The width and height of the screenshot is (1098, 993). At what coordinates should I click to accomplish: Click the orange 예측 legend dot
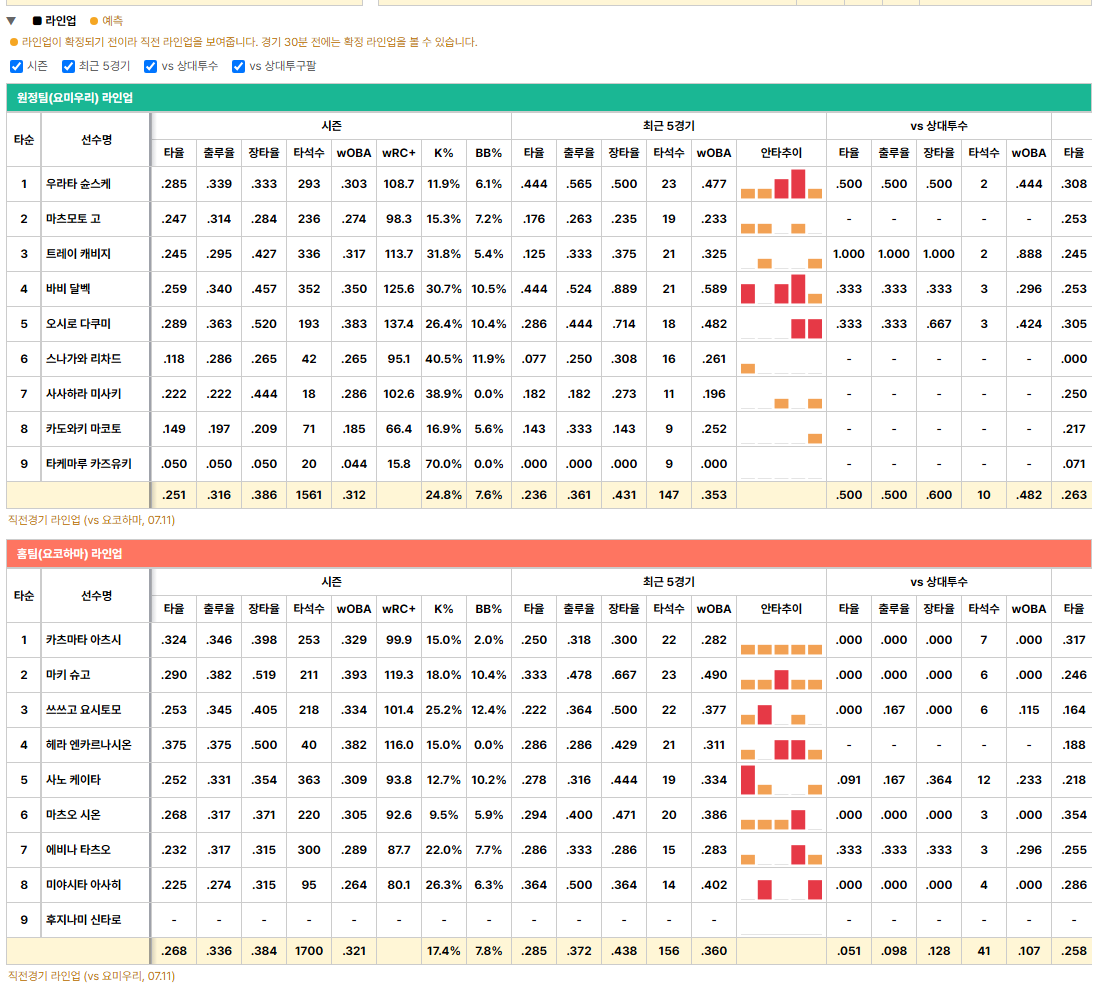point(94,21)
